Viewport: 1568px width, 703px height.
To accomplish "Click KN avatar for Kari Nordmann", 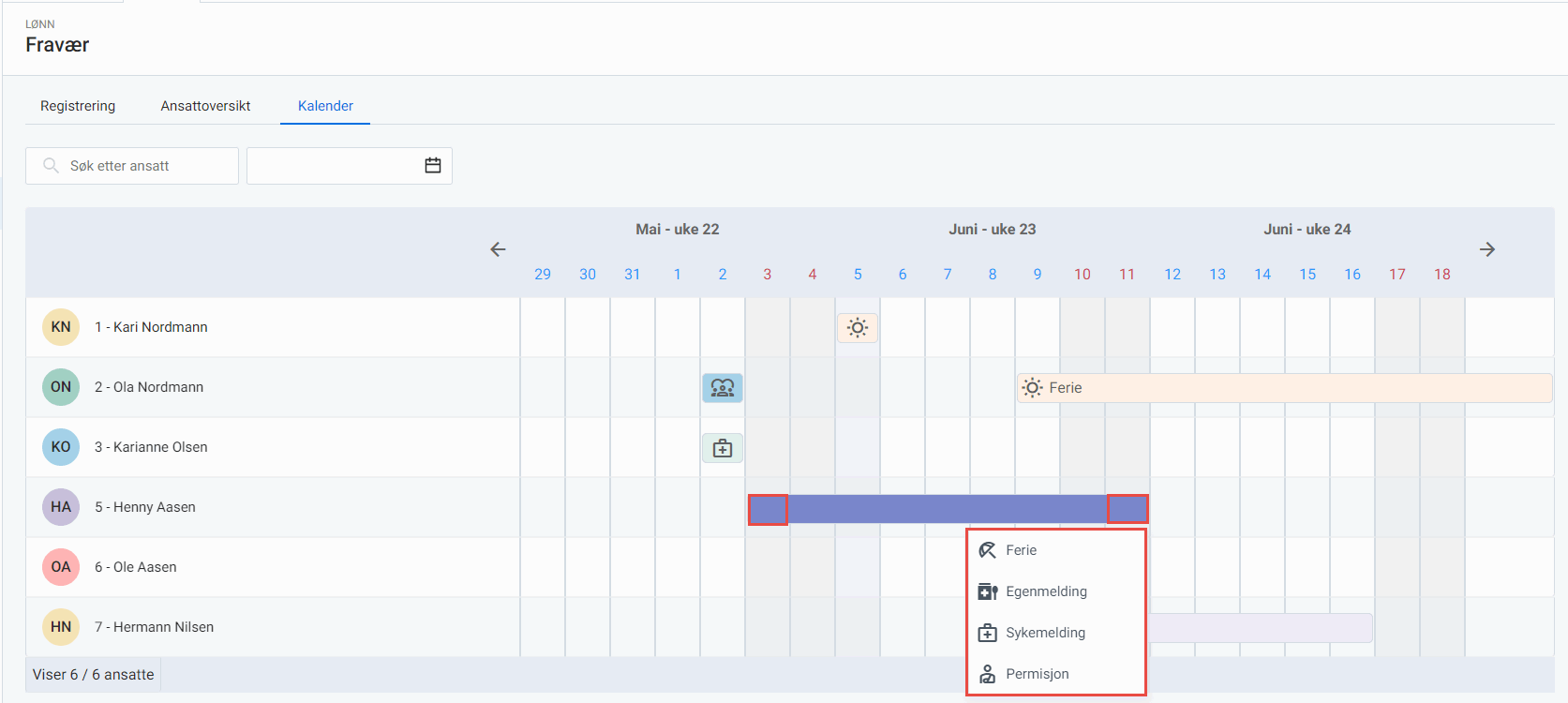I will tap(61, 327).
